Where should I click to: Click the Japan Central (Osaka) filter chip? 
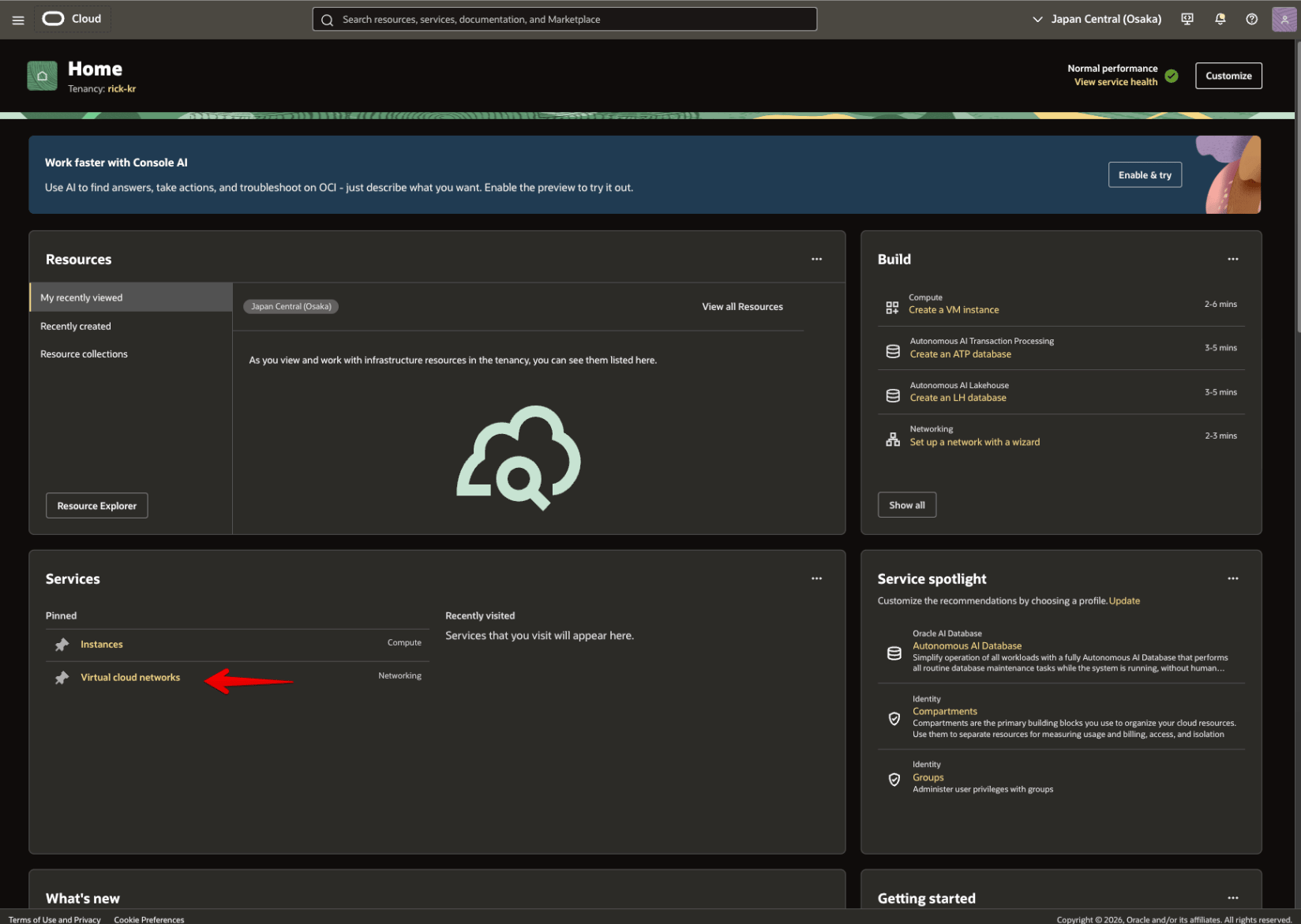pyautogui.click(x=291, y=306)
